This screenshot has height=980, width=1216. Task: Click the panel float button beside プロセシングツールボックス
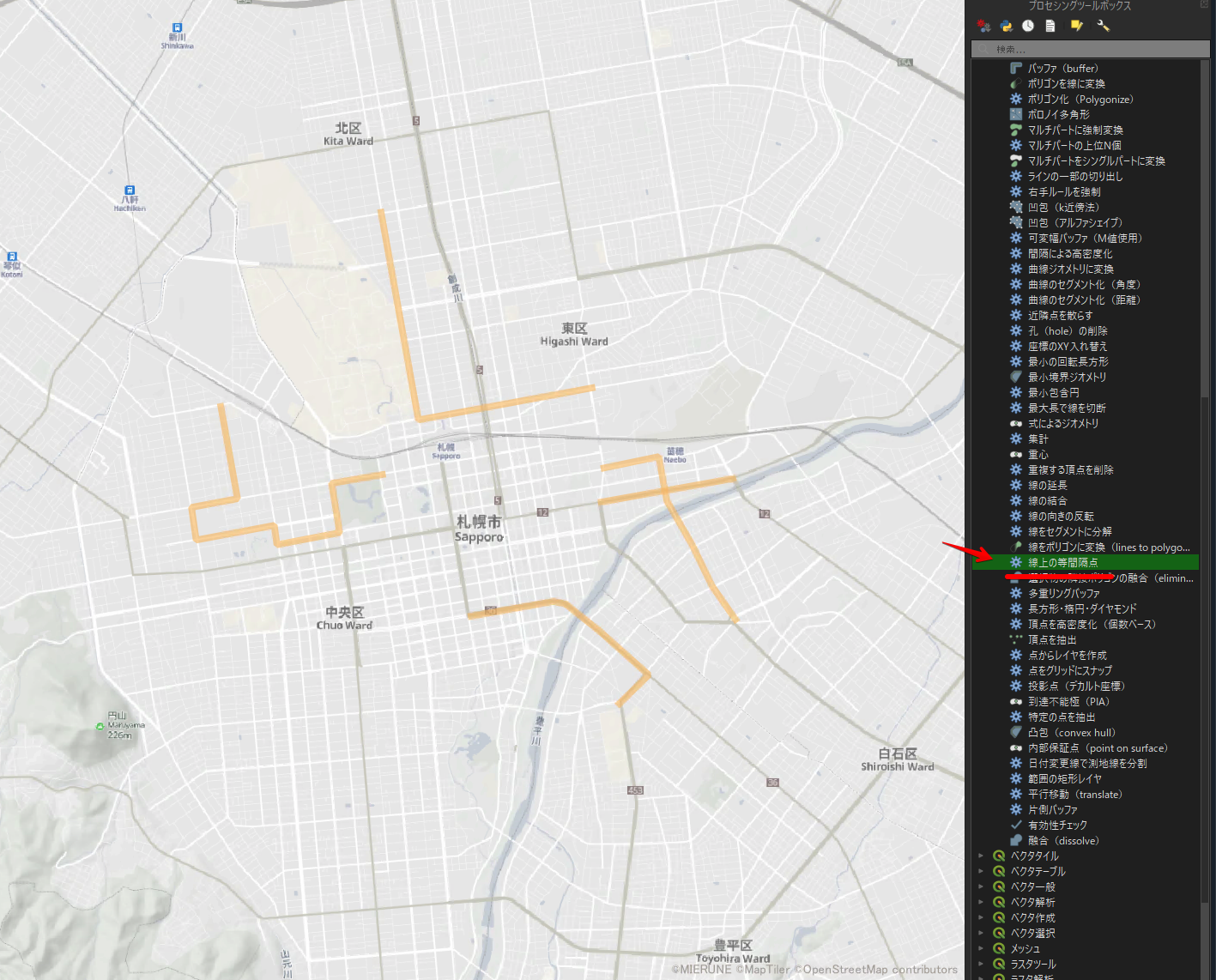1205,4
